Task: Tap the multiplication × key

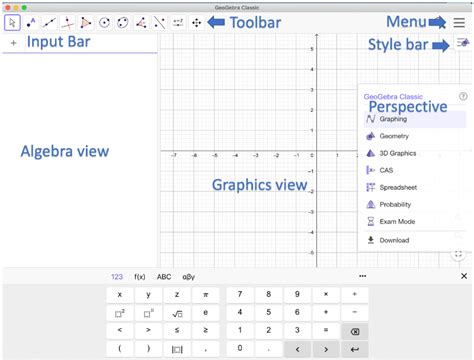Action: coord(326,294)
